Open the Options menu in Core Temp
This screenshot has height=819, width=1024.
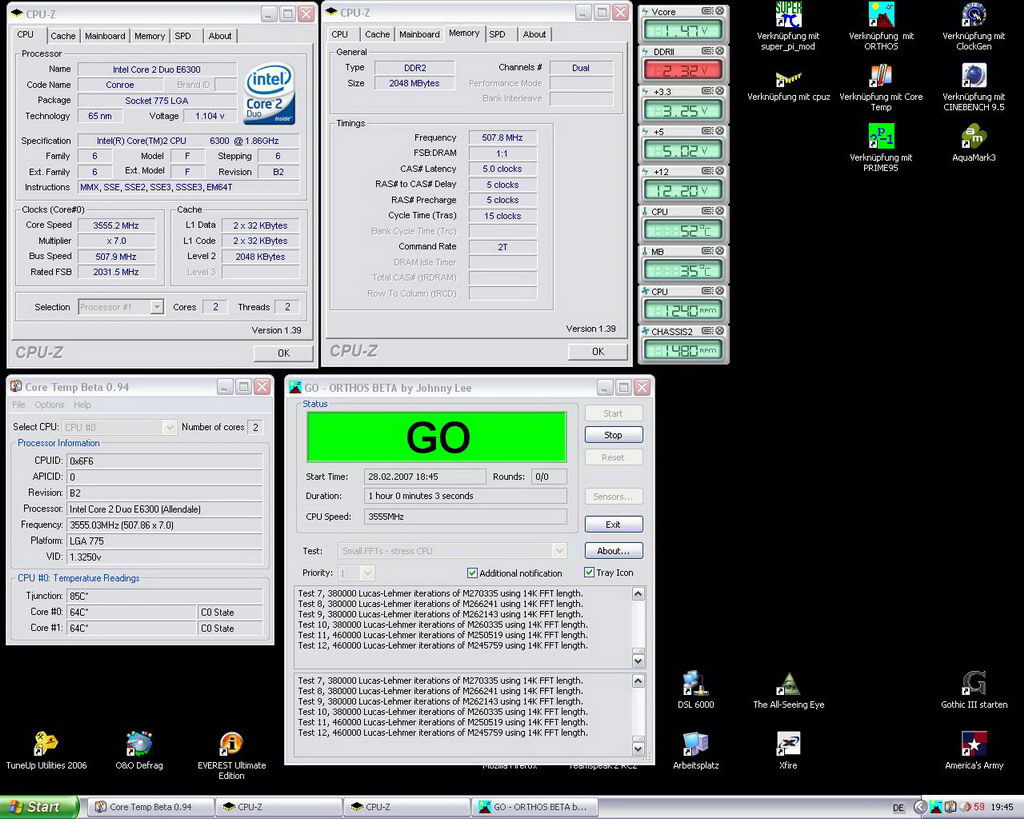(50, 405)
